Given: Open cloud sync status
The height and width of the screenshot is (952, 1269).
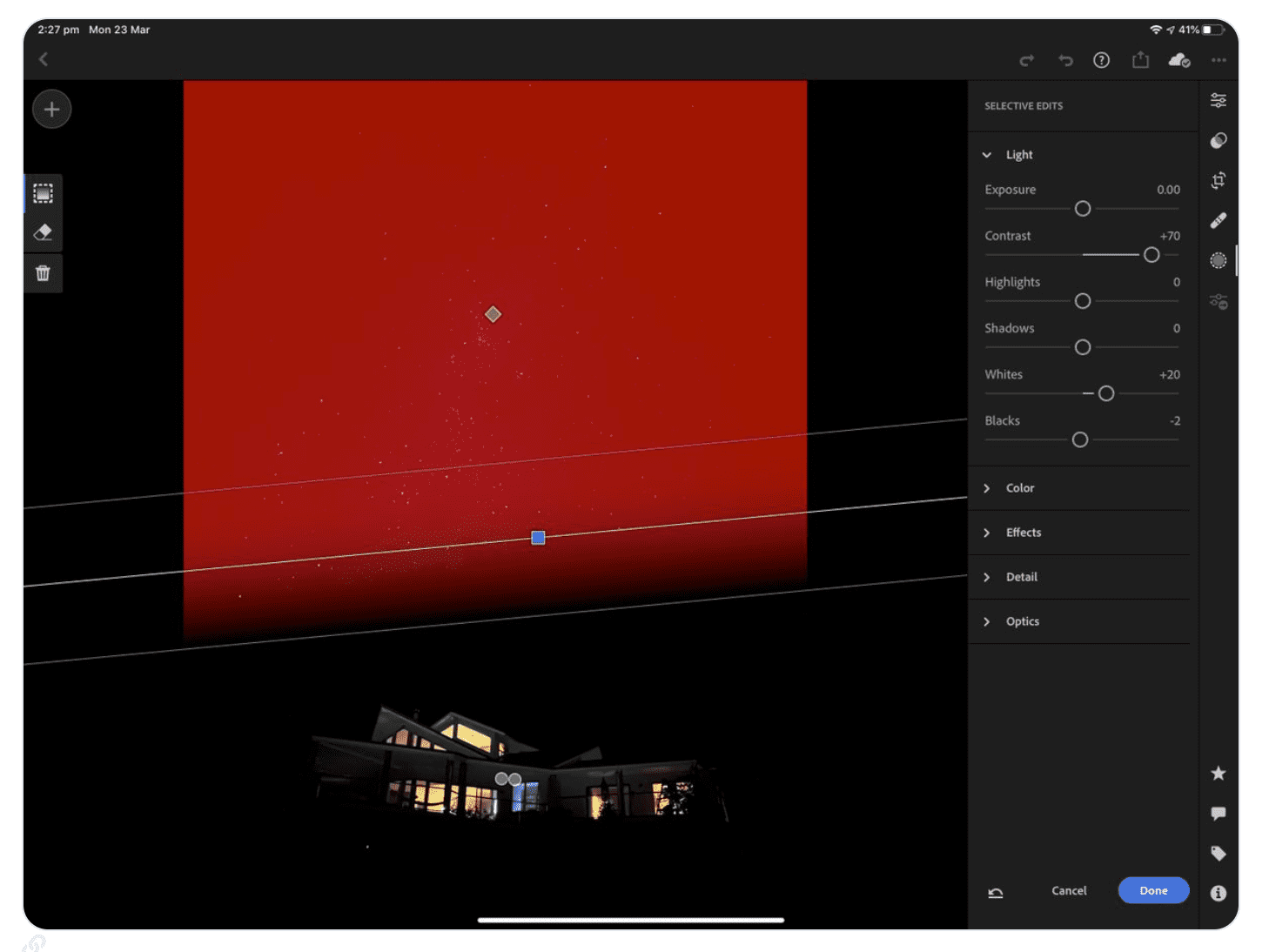Looking at the screenshot, I should pos(1178,59).
